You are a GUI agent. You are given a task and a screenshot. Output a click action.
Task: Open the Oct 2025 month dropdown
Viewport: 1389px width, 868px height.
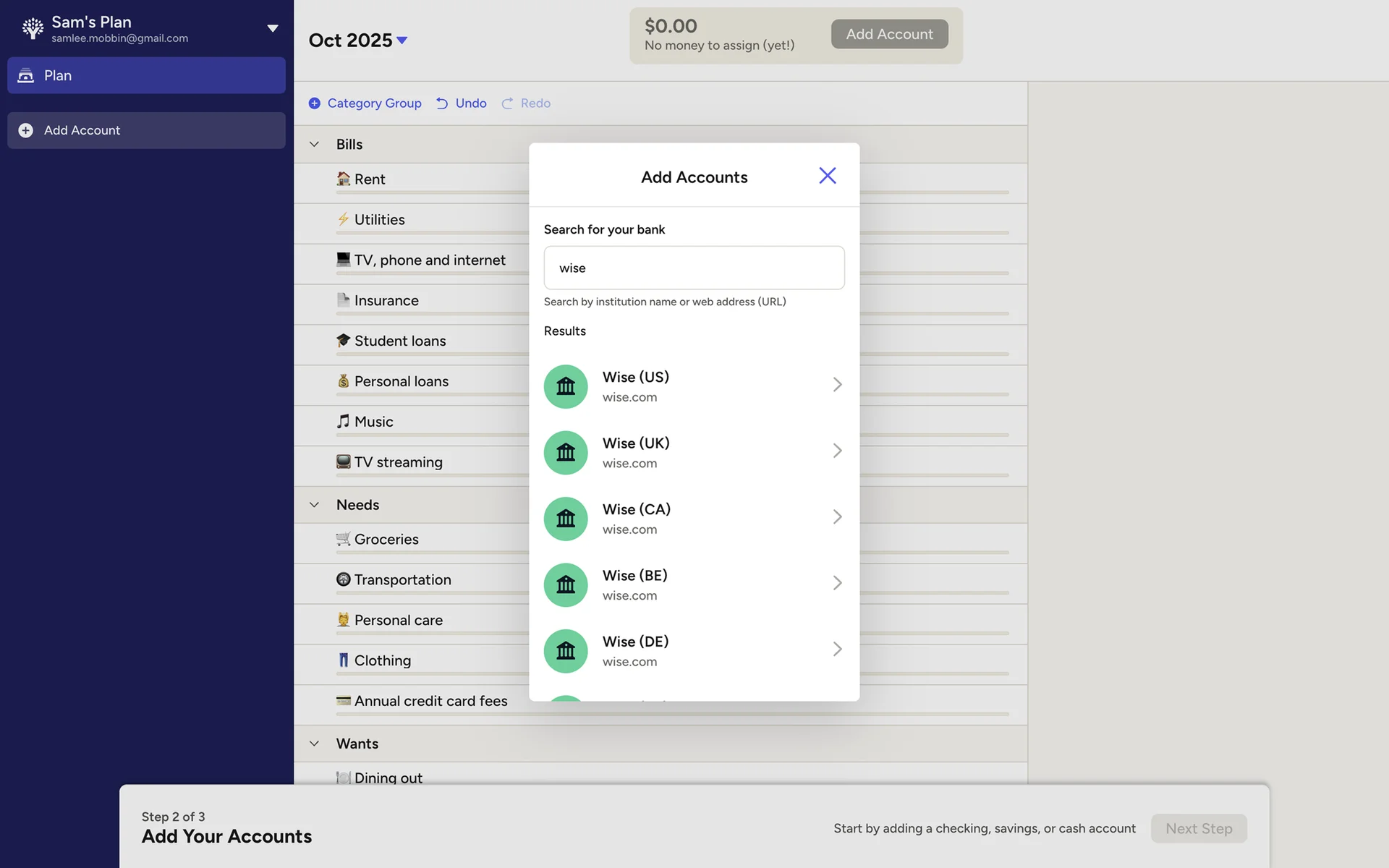[x=402, y=41]
